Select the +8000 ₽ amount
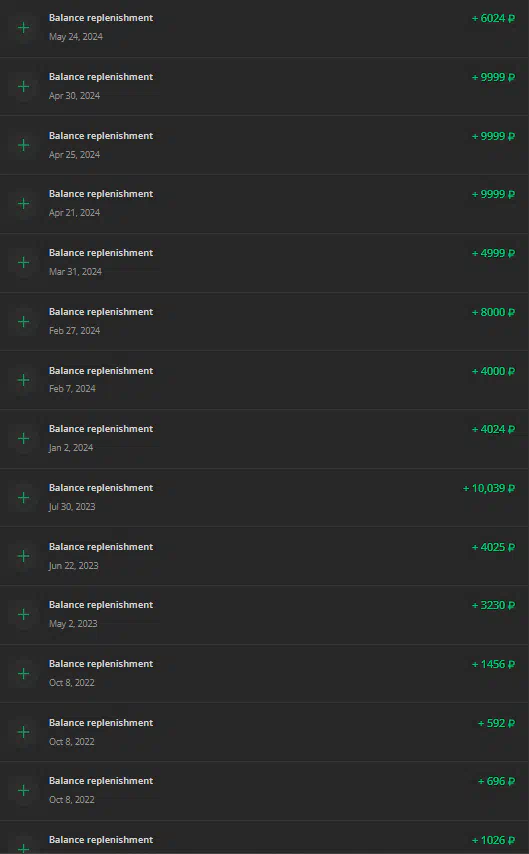The image size is (529, 854). click(493, 312)
